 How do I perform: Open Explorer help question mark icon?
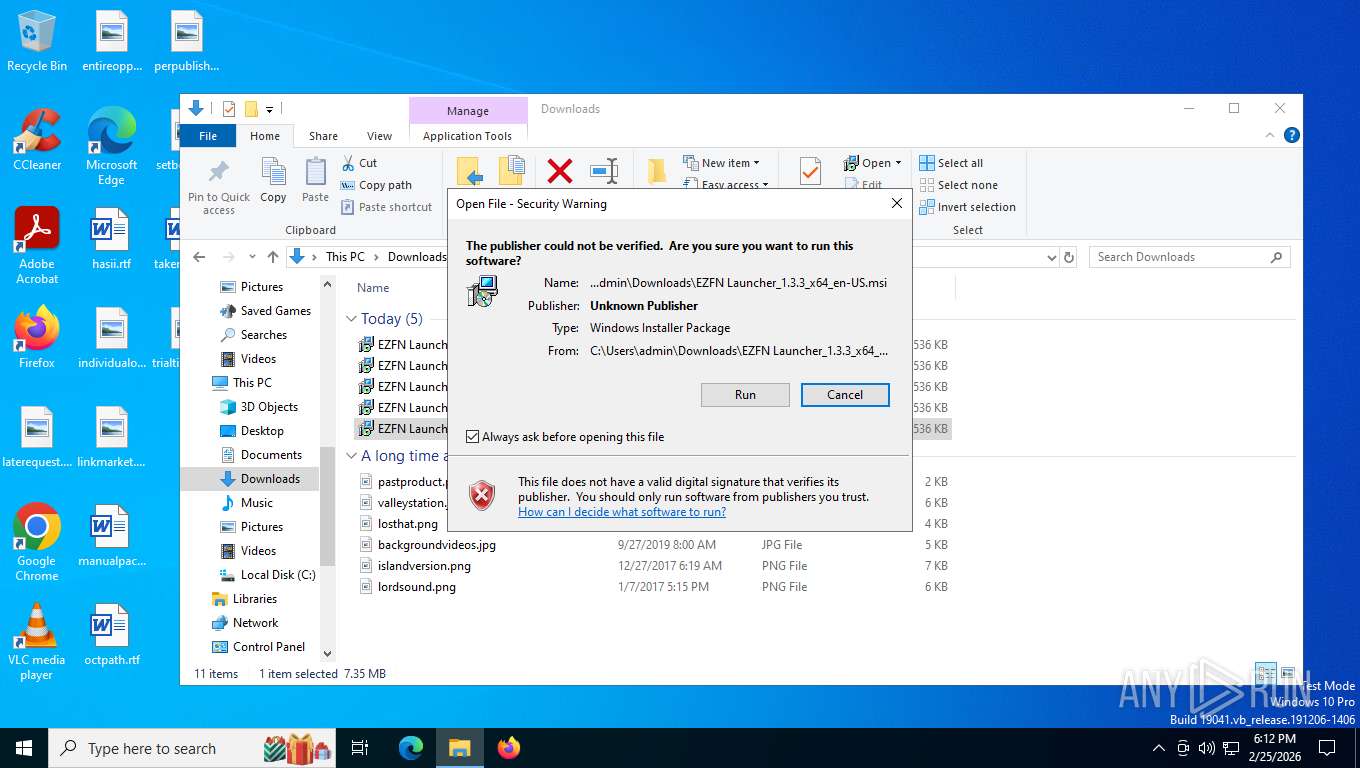click(x=1291, y=135)
